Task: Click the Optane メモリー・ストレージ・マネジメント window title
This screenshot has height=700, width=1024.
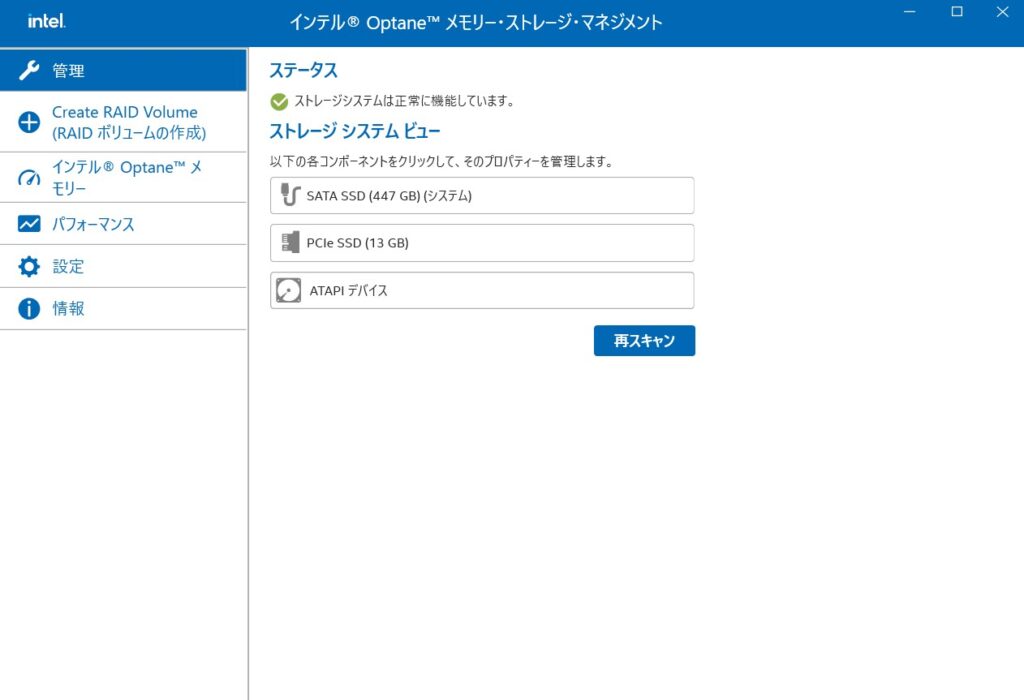Action: 475,22
